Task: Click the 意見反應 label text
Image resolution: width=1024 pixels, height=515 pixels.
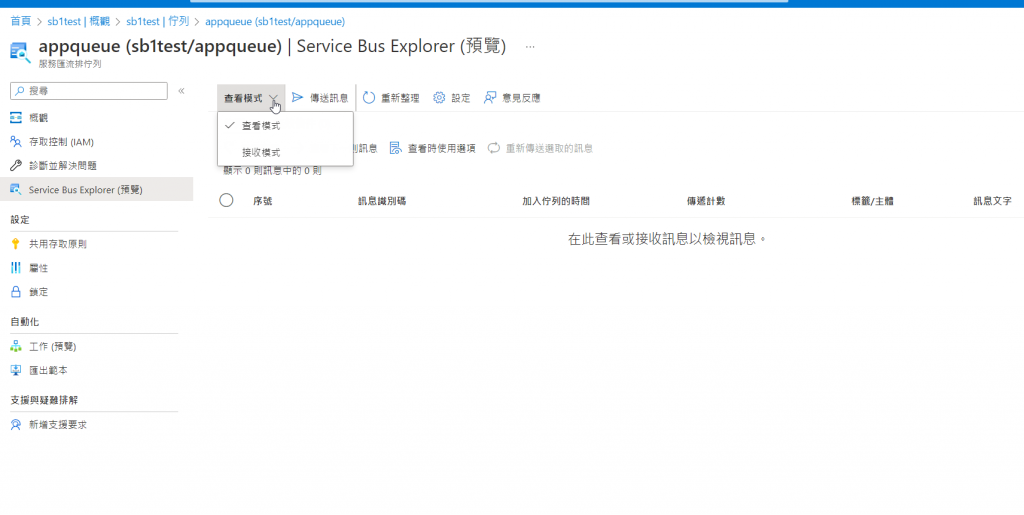Action: pyautogui.click(x=521, y=98)
